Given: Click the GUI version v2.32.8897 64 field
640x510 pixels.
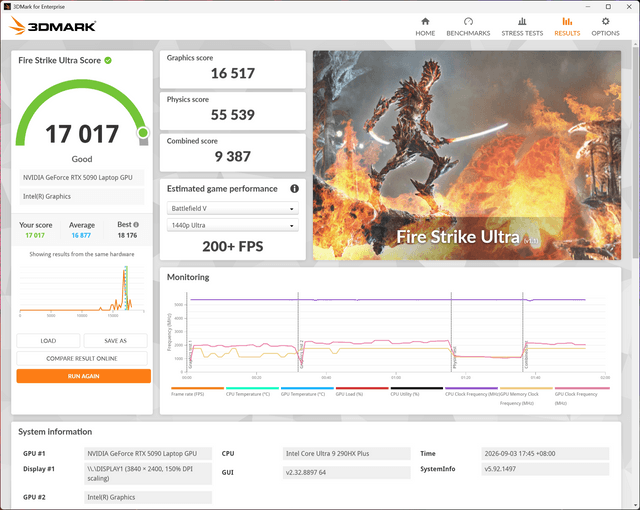Looking at the screenshot, I should (x=347, y=472).
